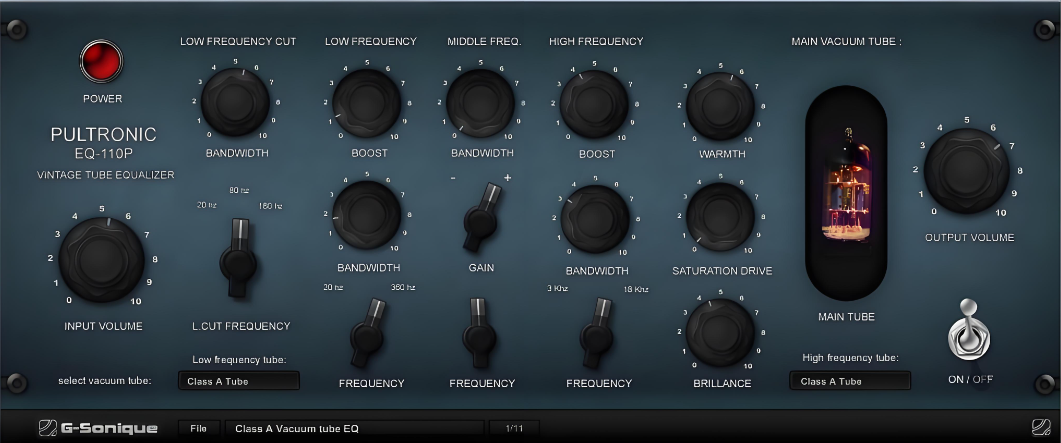Screen dimensions: 1061x443
Task: Click the VINTAGE TUBE EQUALIZER text
Action: pyautogui.click(x=106, y=175)
